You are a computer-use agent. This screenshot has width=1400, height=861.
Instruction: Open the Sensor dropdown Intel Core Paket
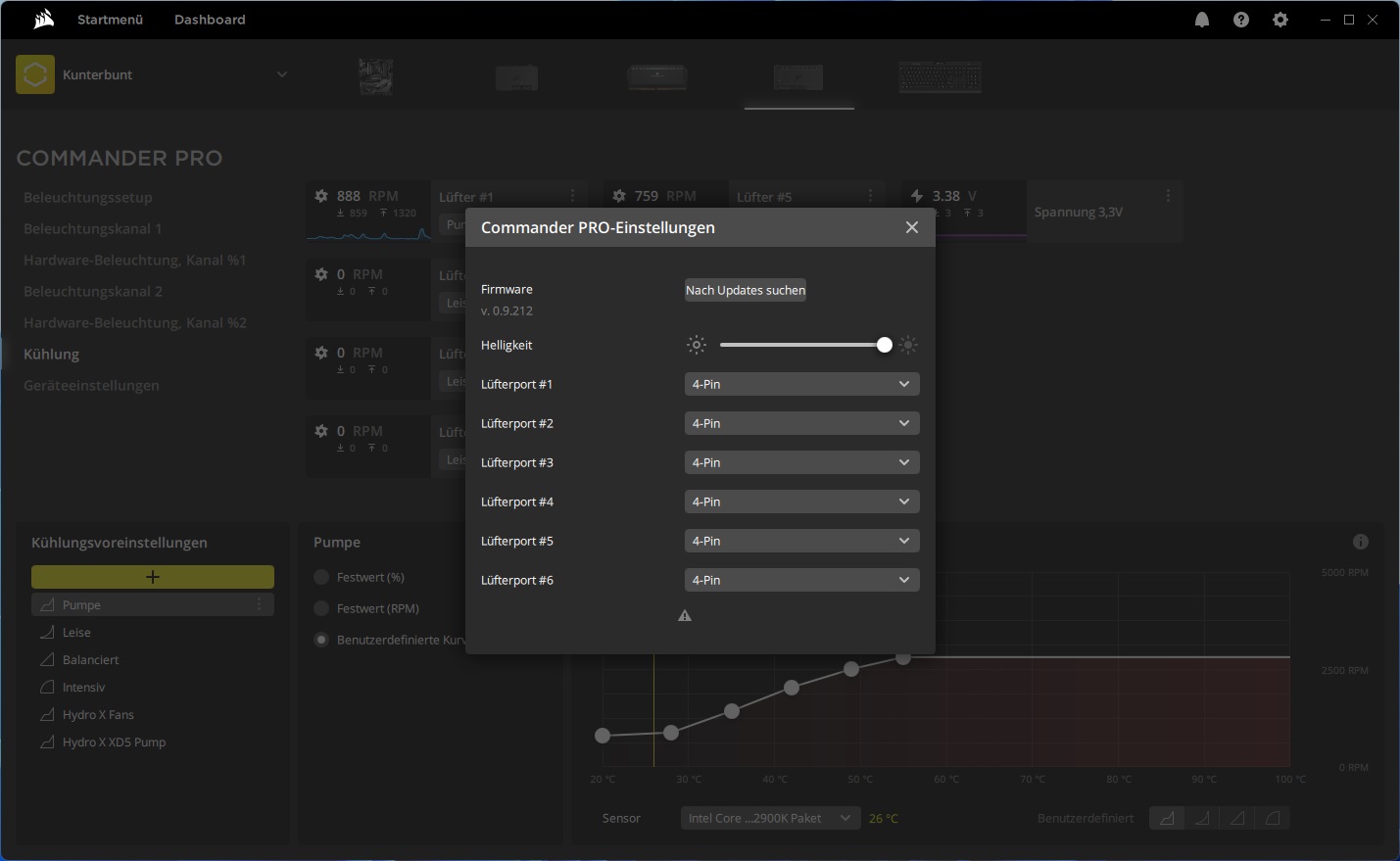click(x=770, y=818)
